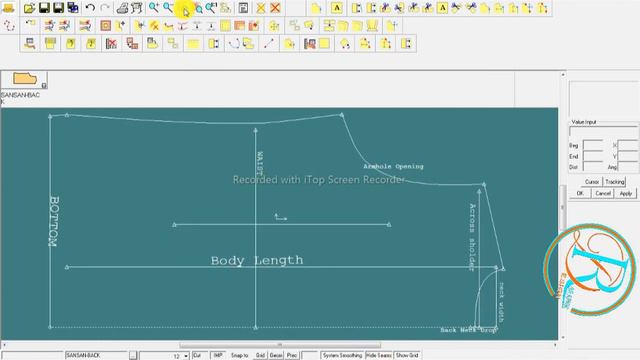The width and height of the screenshot is (640, 360).
Task: Click the yellow piece move icon, second toolbar row
Action: tap(274, 26)
